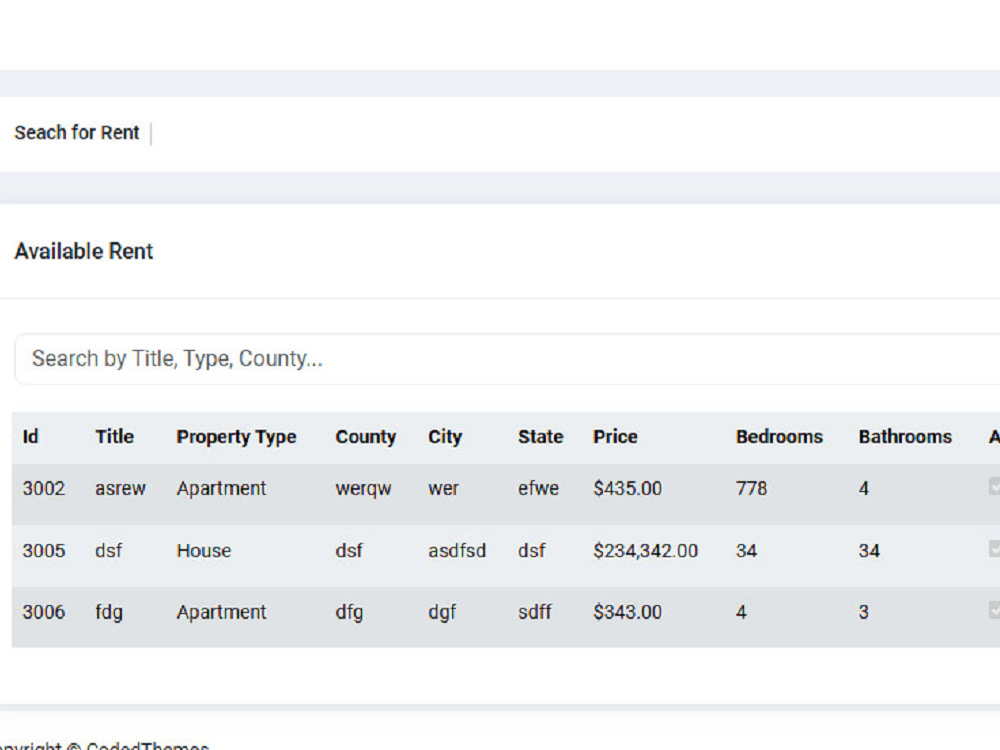Toggle the checkbox in row 3005
This screenshot has width=1000, height=750.
[994, 548]
